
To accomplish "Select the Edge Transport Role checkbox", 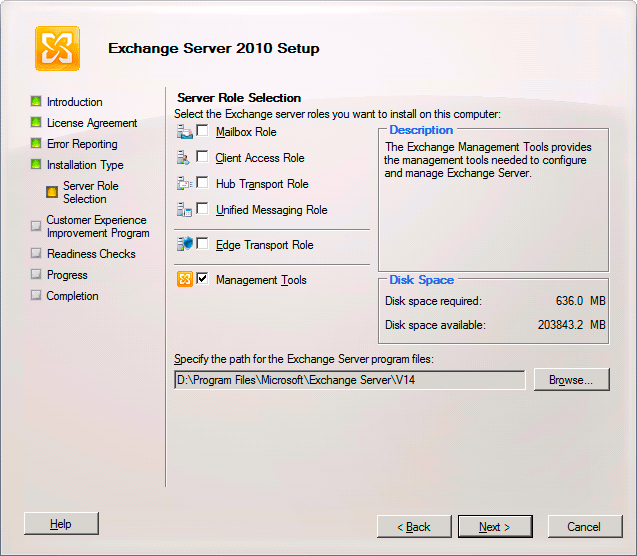I will click(x=202, y=243).
